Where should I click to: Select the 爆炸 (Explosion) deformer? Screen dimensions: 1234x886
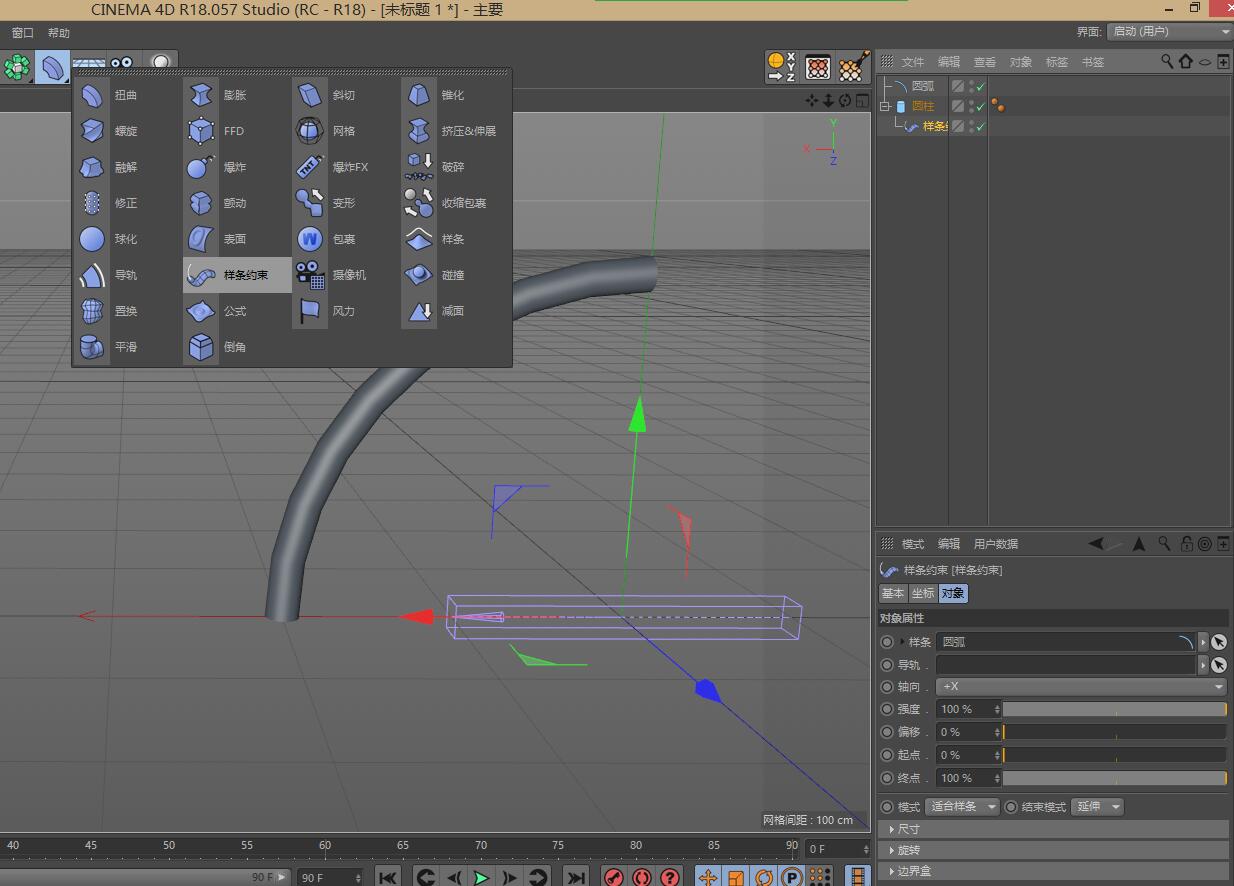(x=201, y=167)
